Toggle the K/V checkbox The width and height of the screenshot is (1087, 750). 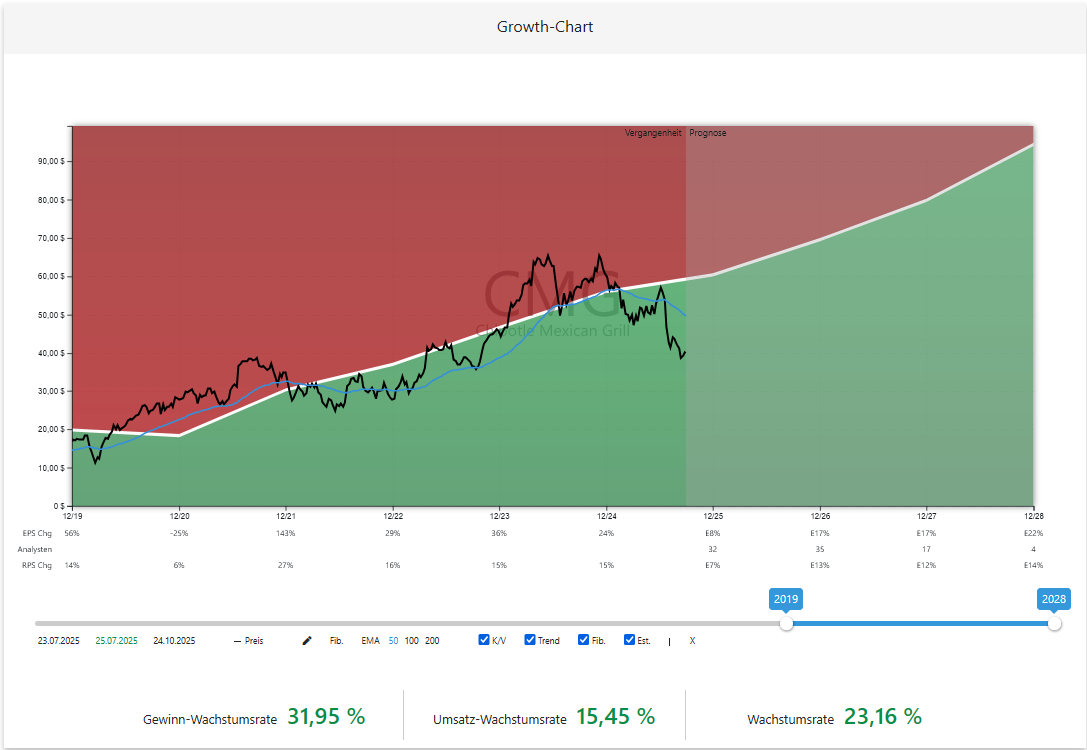(484, 640)
